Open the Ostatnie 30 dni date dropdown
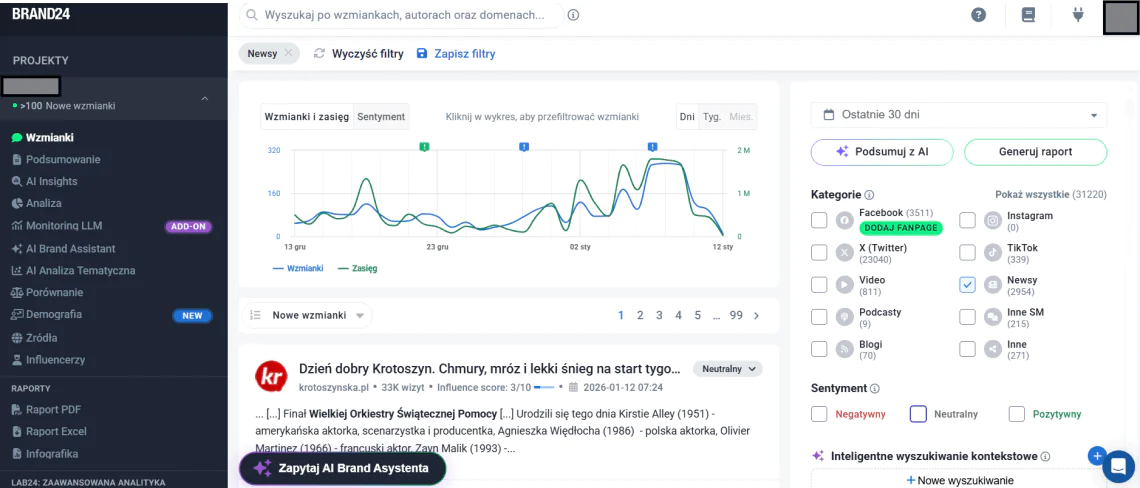Viewport: 1140px width, 488px height. point(958,115)
